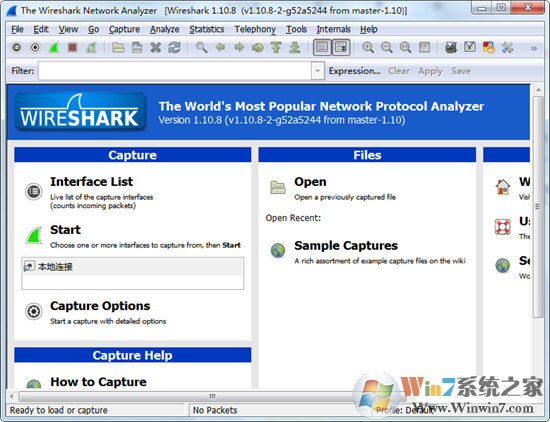This screenshot has height=422, width=550.
Task: Open capture interfaces list toolbar icon
Action: (x=16, y=47)
